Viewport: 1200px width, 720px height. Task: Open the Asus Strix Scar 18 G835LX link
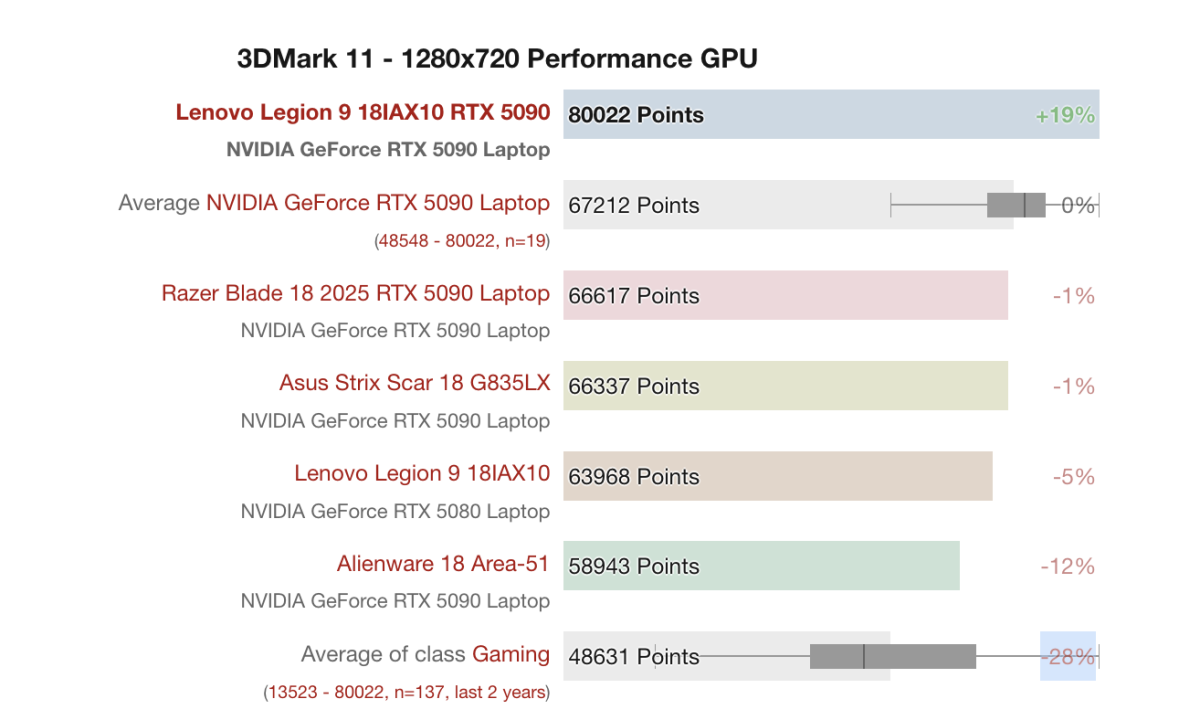414,383
